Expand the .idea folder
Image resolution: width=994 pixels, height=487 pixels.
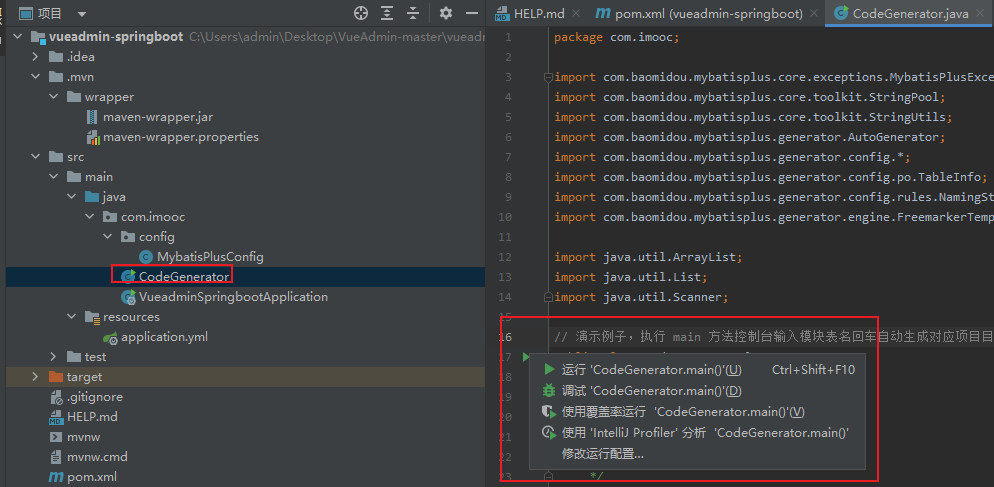[x=36, y=57]
